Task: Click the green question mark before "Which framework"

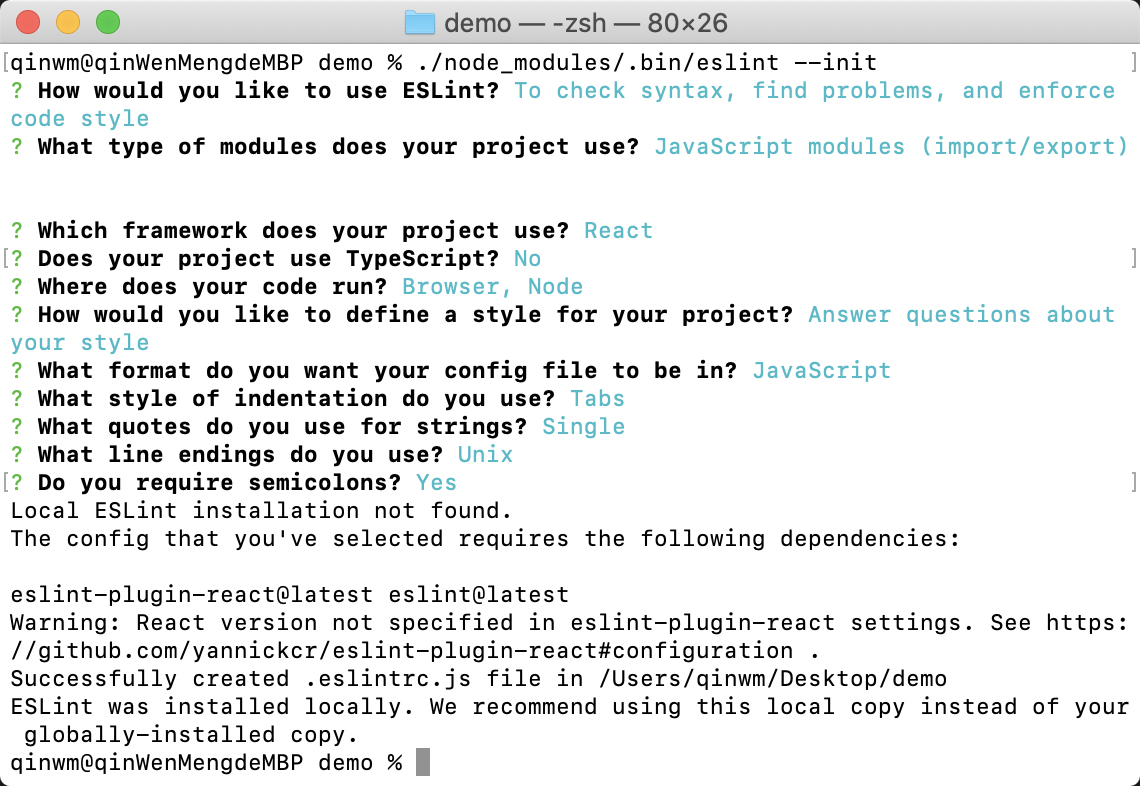Action: click(17, 231)
